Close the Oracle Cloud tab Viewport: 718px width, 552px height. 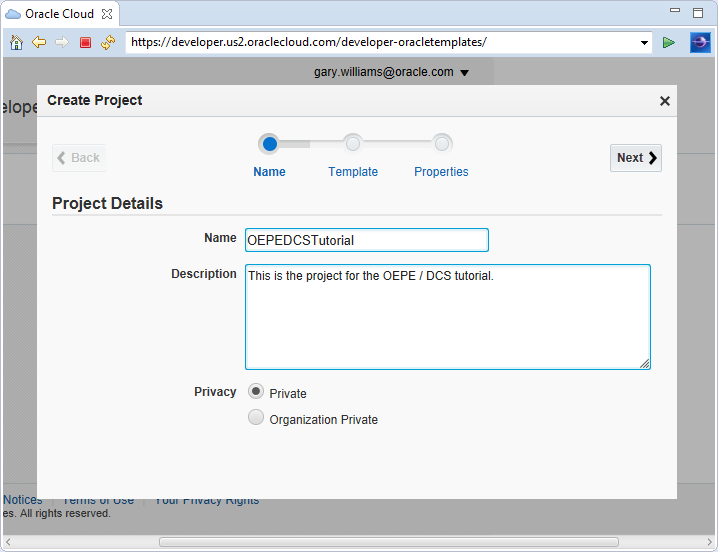pos(107,14)
